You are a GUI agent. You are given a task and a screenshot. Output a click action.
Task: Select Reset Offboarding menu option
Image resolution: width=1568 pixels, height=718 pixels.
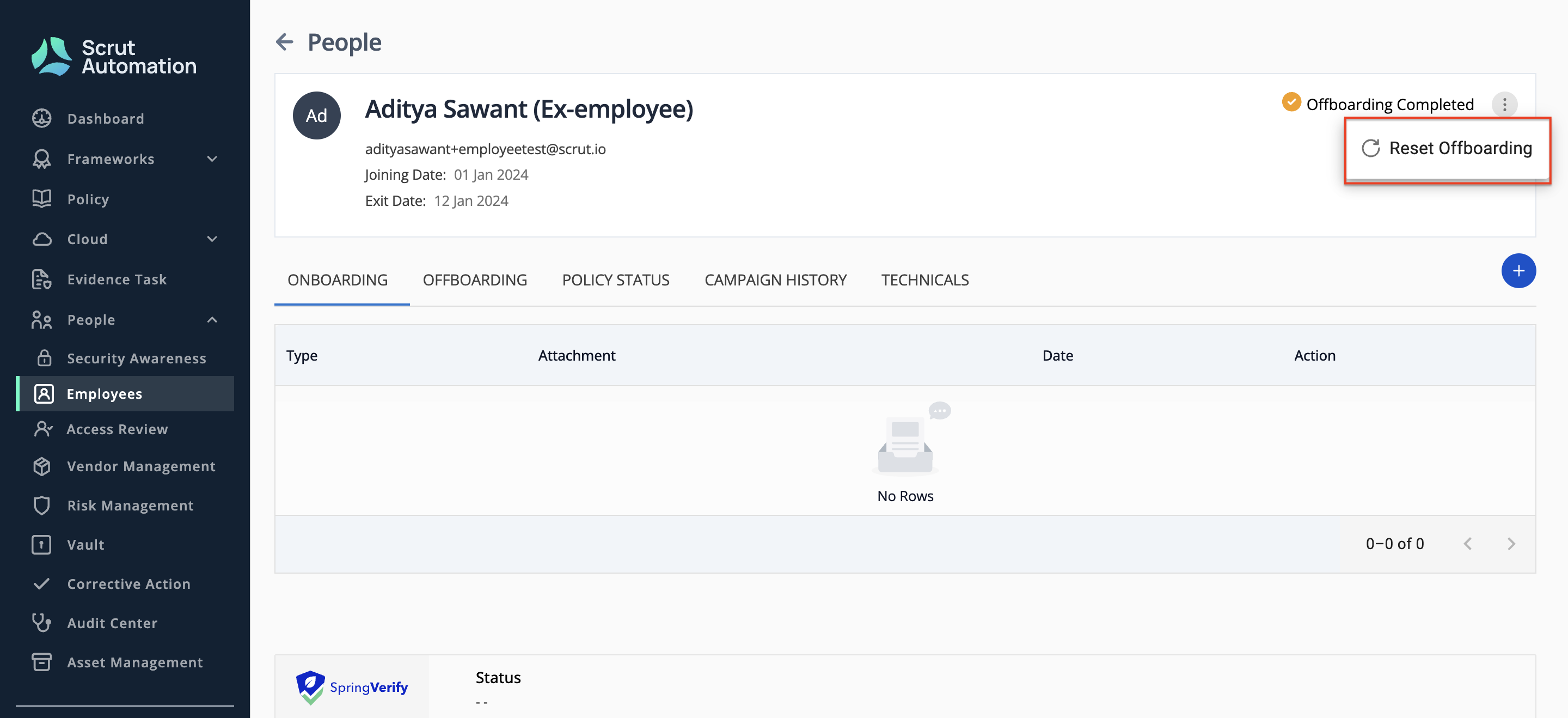point(1447,148)
